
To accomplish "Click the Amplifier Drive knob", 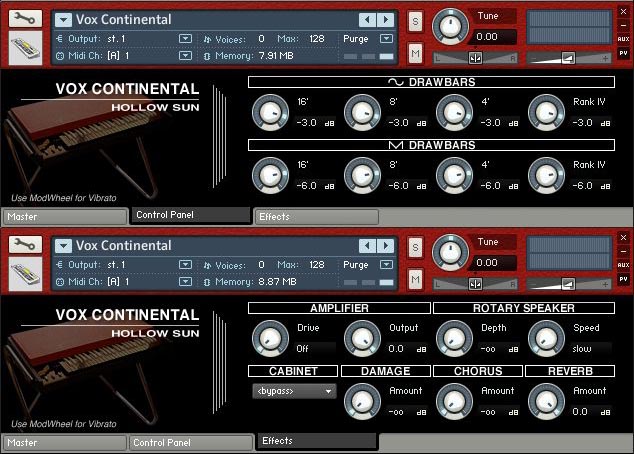I will point(271,339).
